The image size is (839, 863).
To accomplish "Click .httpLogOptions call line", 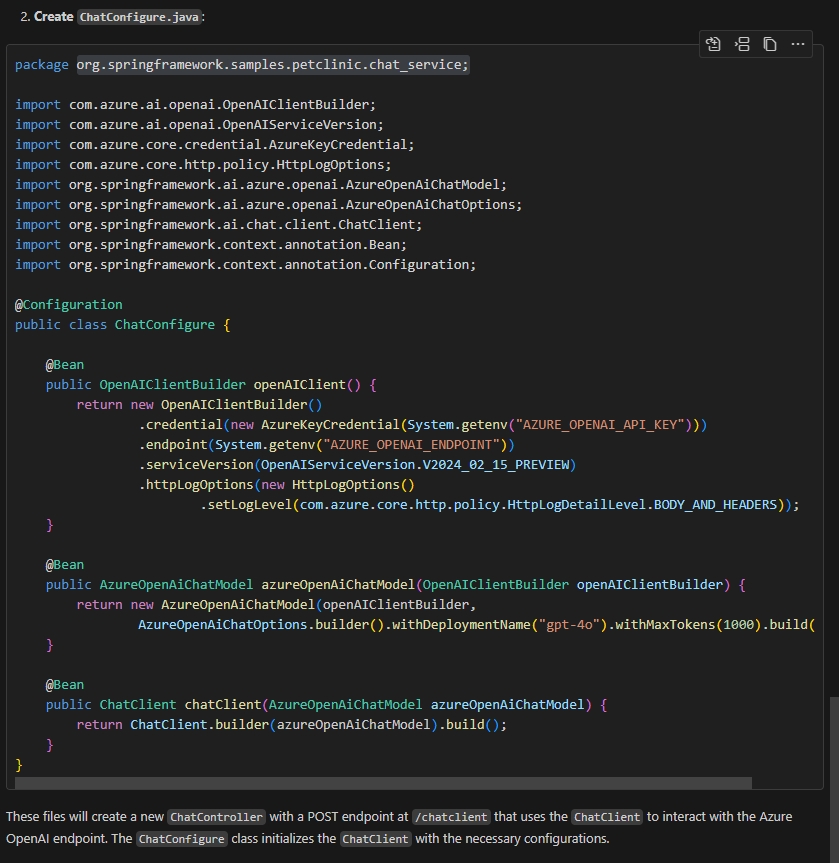I will click(277, 485).
